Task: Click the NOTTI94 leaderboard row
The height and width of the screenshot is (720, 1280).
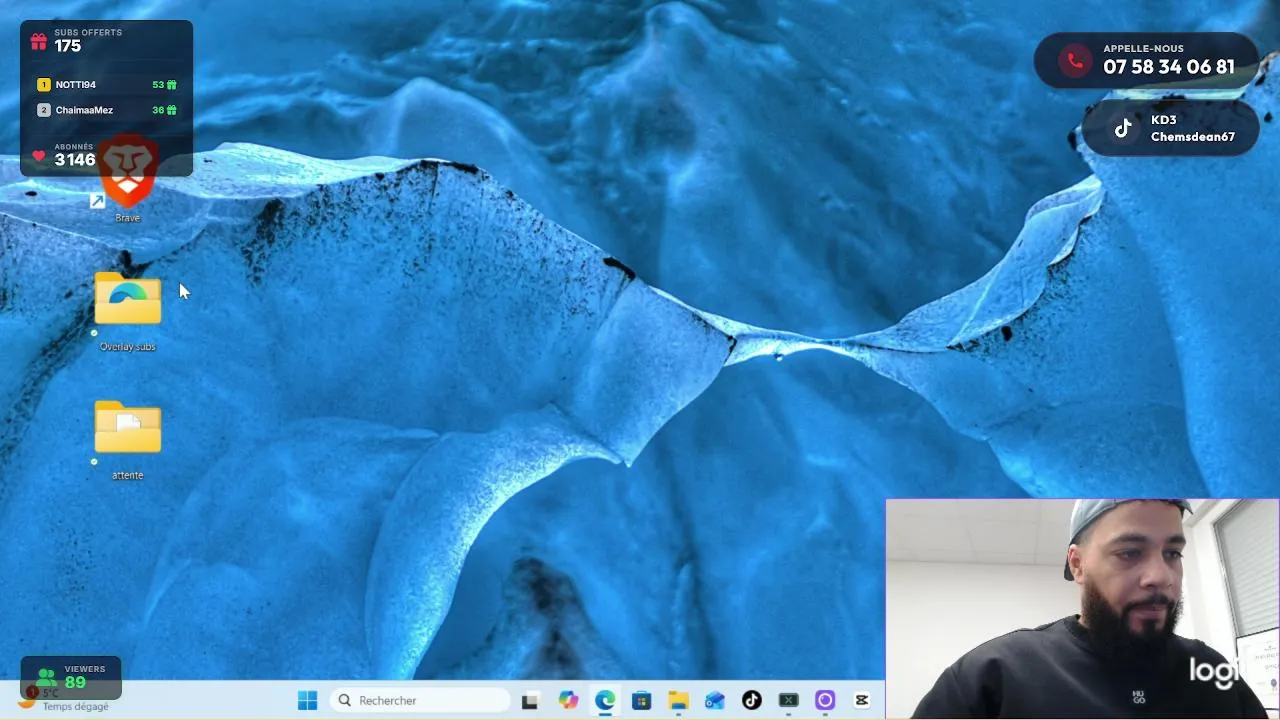Action: [107, 85]
